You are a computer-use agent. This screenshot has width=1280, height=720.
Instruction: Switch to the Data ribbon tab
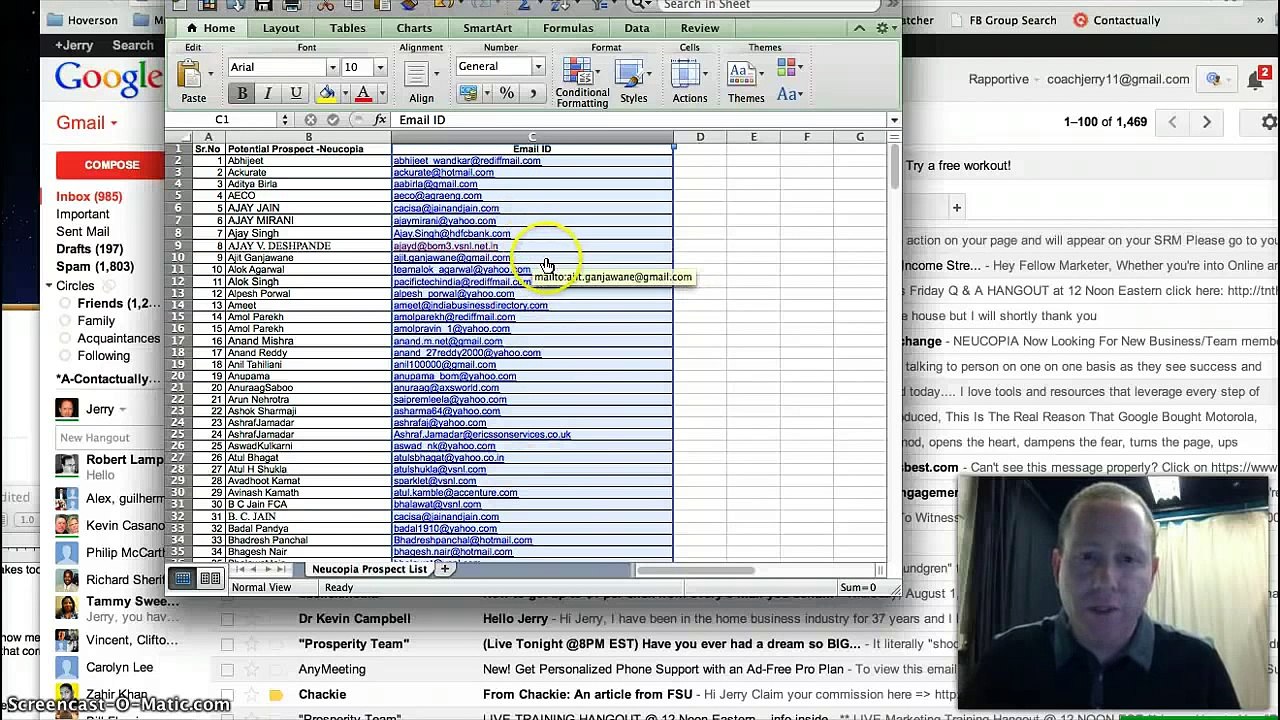pyautogui.click(x=637, y=28)
